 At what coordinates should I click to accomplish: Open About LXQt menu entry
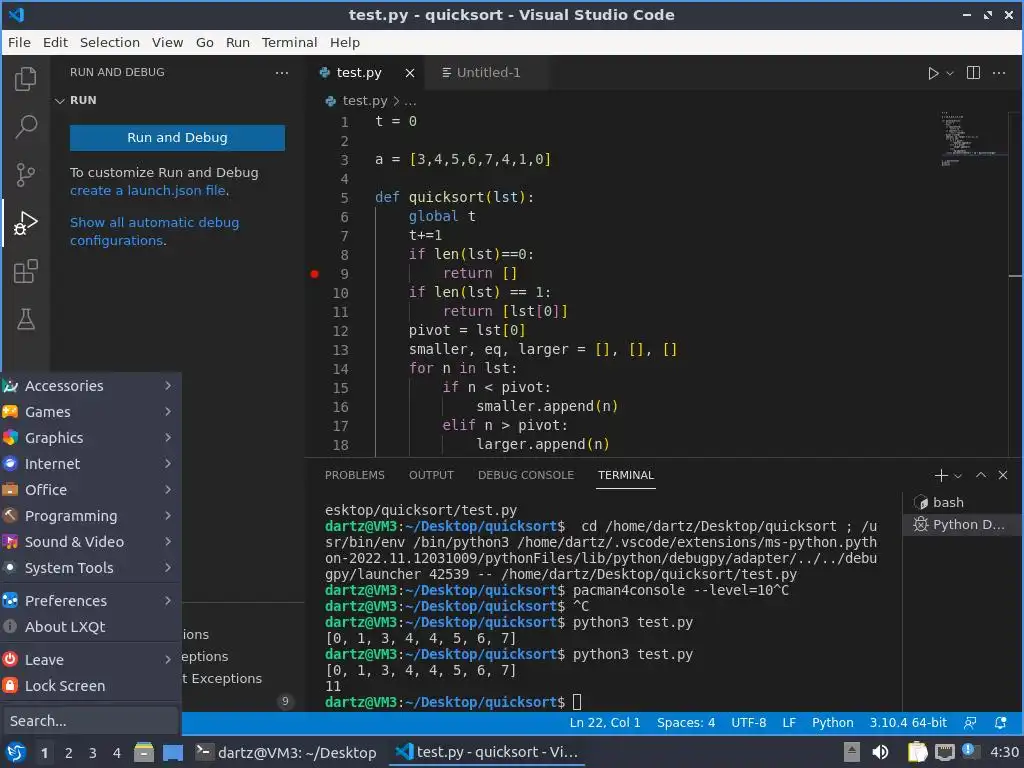91,627
